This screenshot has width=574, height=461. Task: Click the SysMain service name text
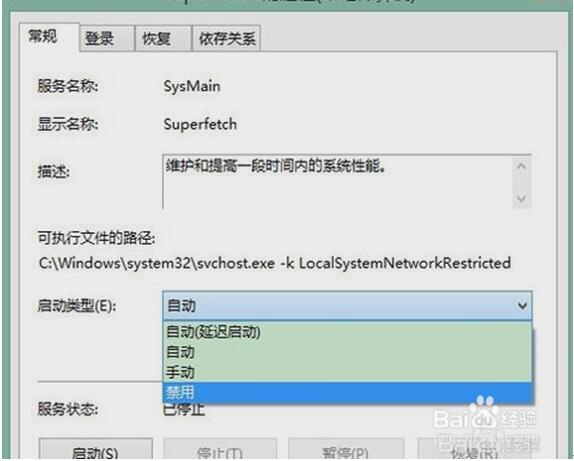coord(192,86)
